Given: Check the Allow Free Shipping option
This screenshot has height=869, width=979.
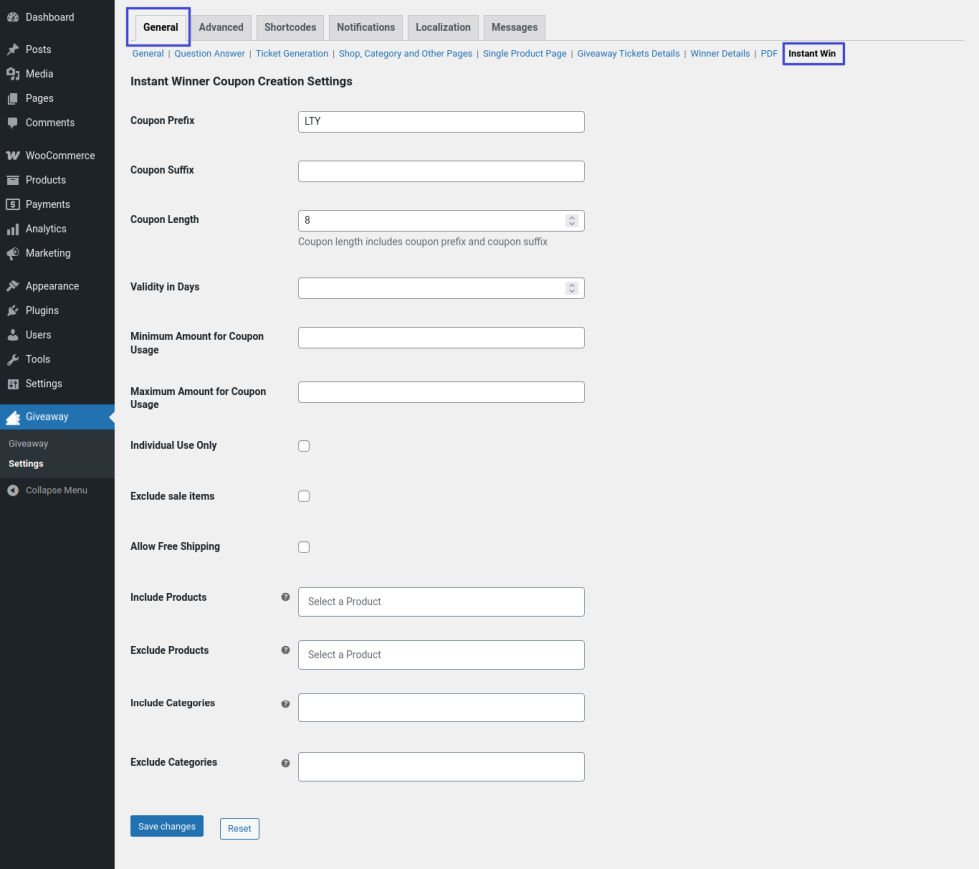Looking at the screenshot, I should pyautogui.click(x=304, y=547).
